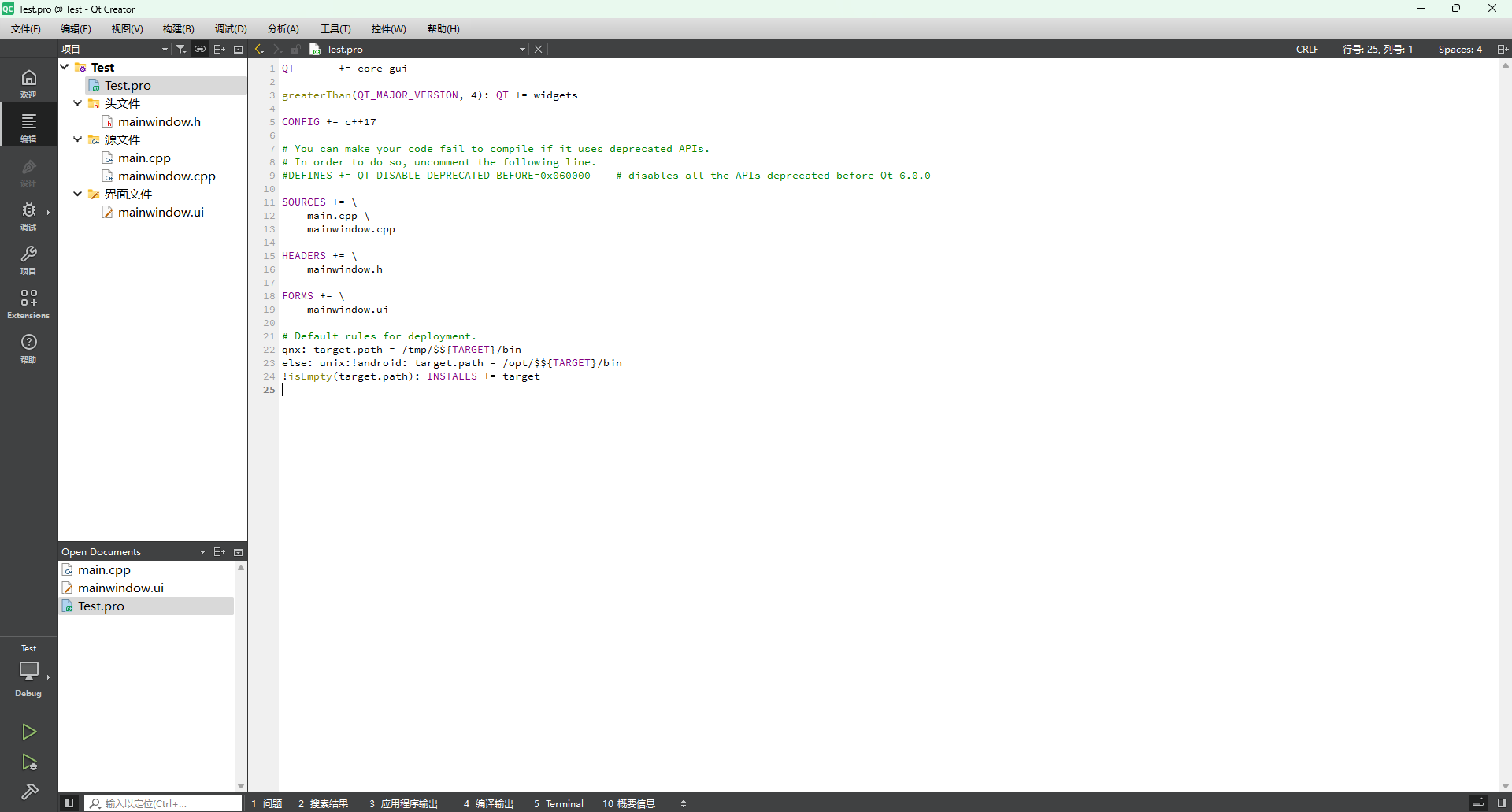Show the 4 编译输出 pane
Viewport: 1512px width, 812px height.
pyautogui.click(x=488, y=803)
